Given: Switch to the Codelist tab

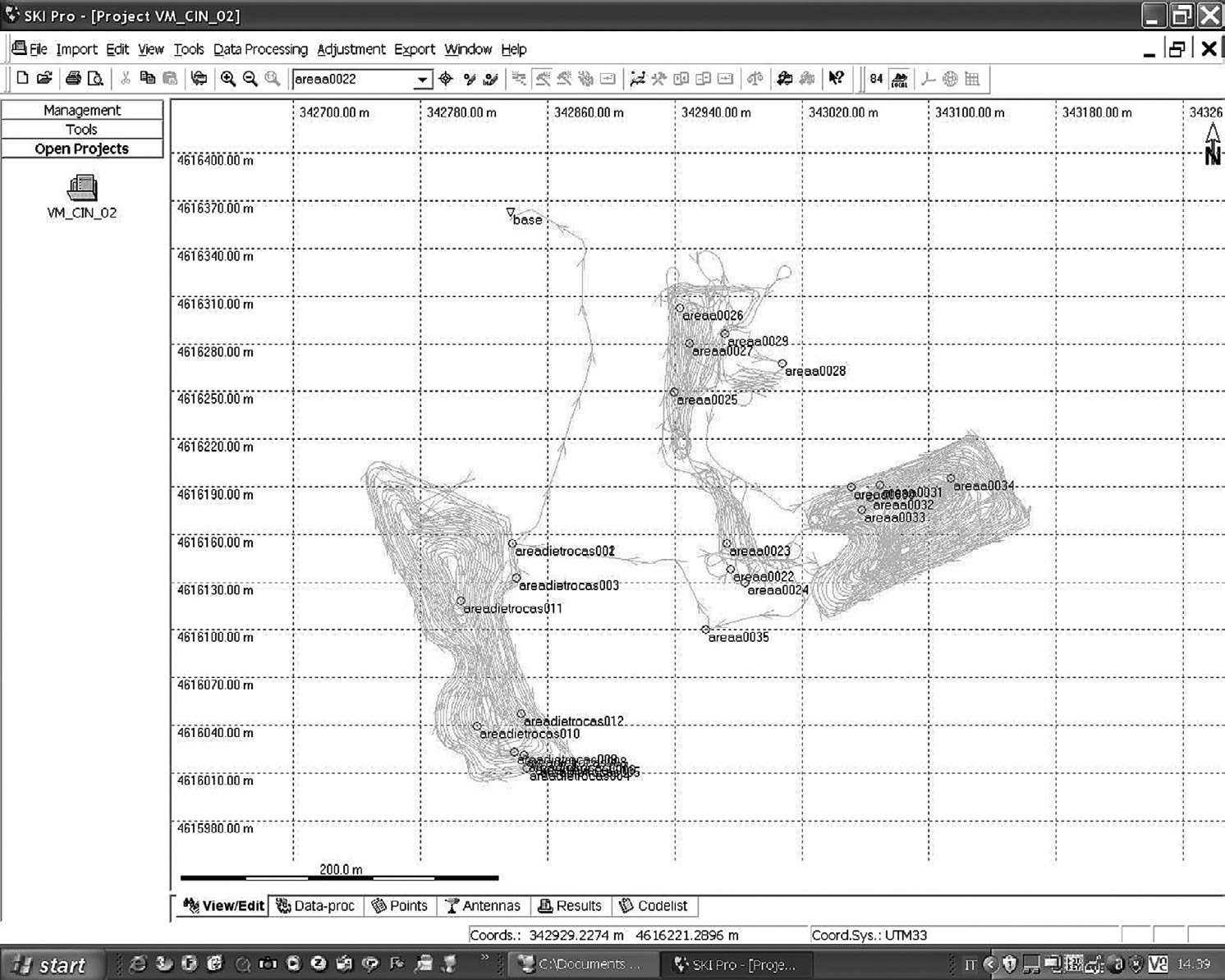Looking at the screenshot, I should 654,905.
